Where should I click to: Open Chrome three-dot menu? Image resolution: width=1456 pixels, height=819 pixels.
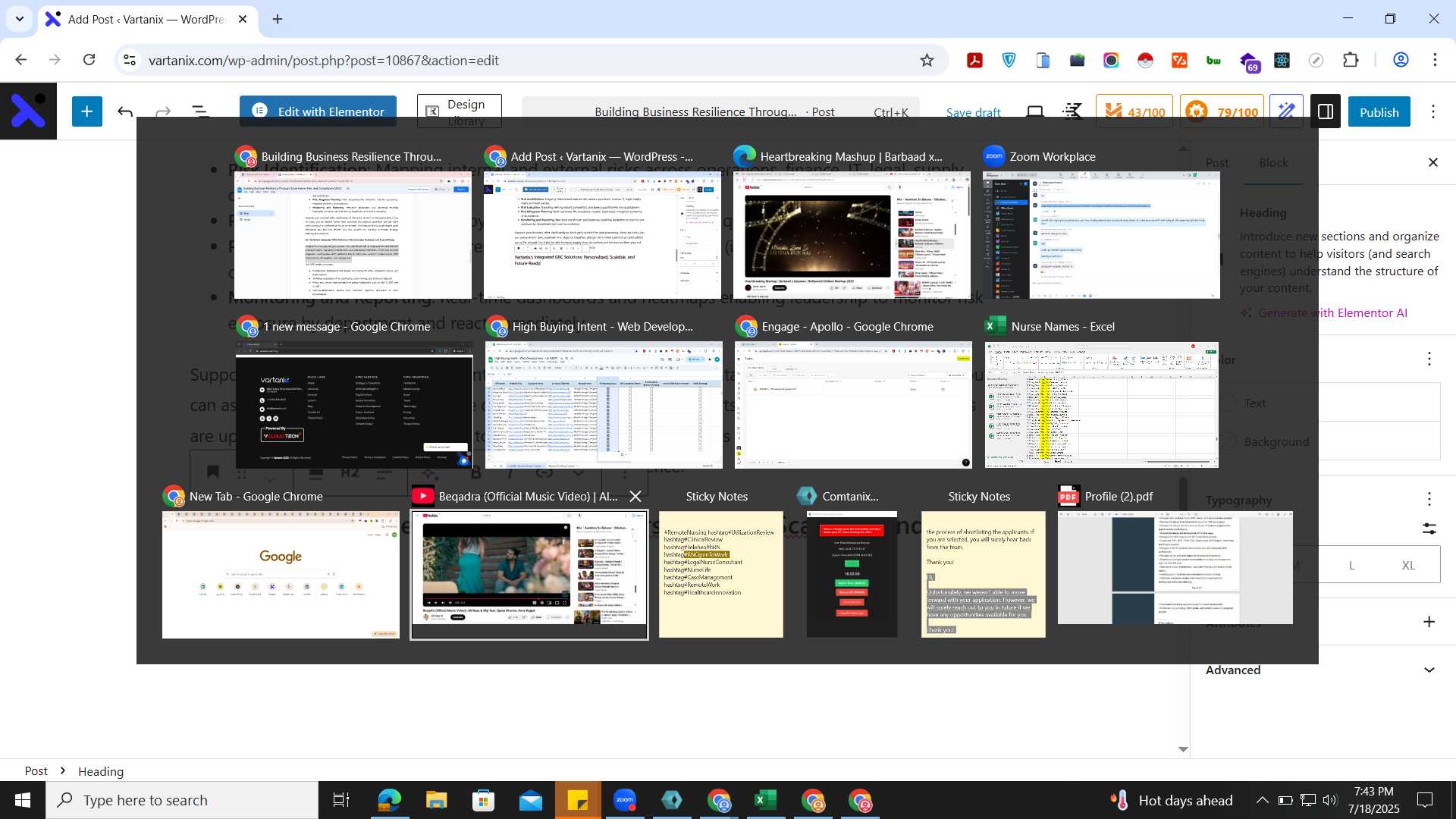click(x=1435, y=60)
